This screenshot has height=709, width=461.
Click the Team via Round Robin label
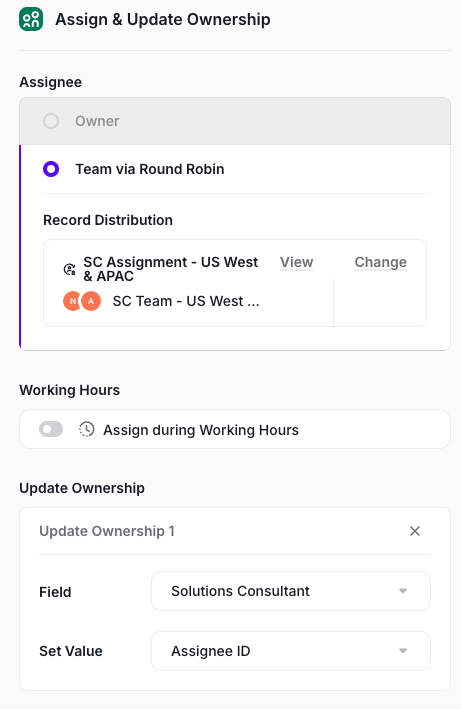150,169
